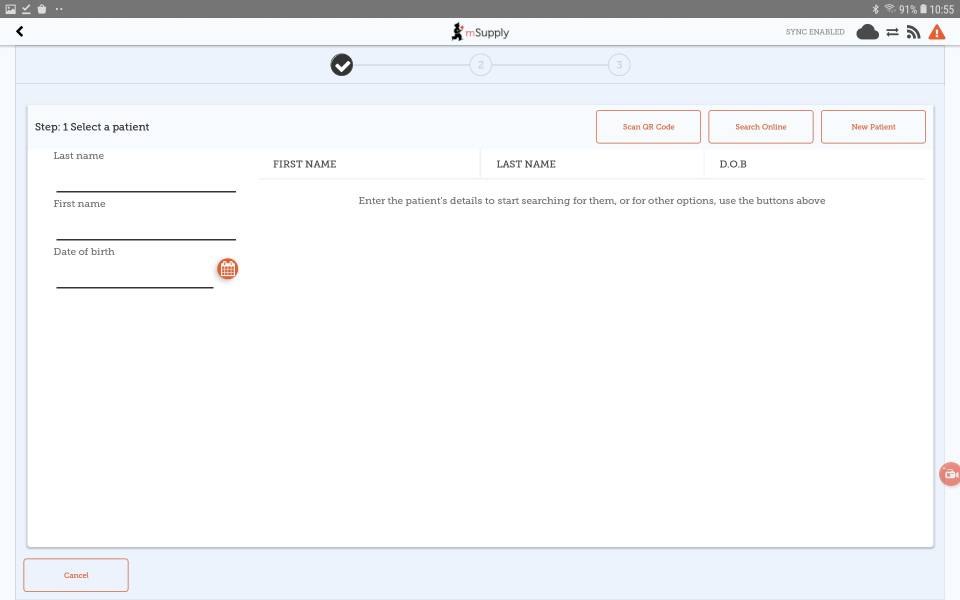Select the completed step one checkmark
This screenshot has height=600, width=960.
tap(342, 65)
